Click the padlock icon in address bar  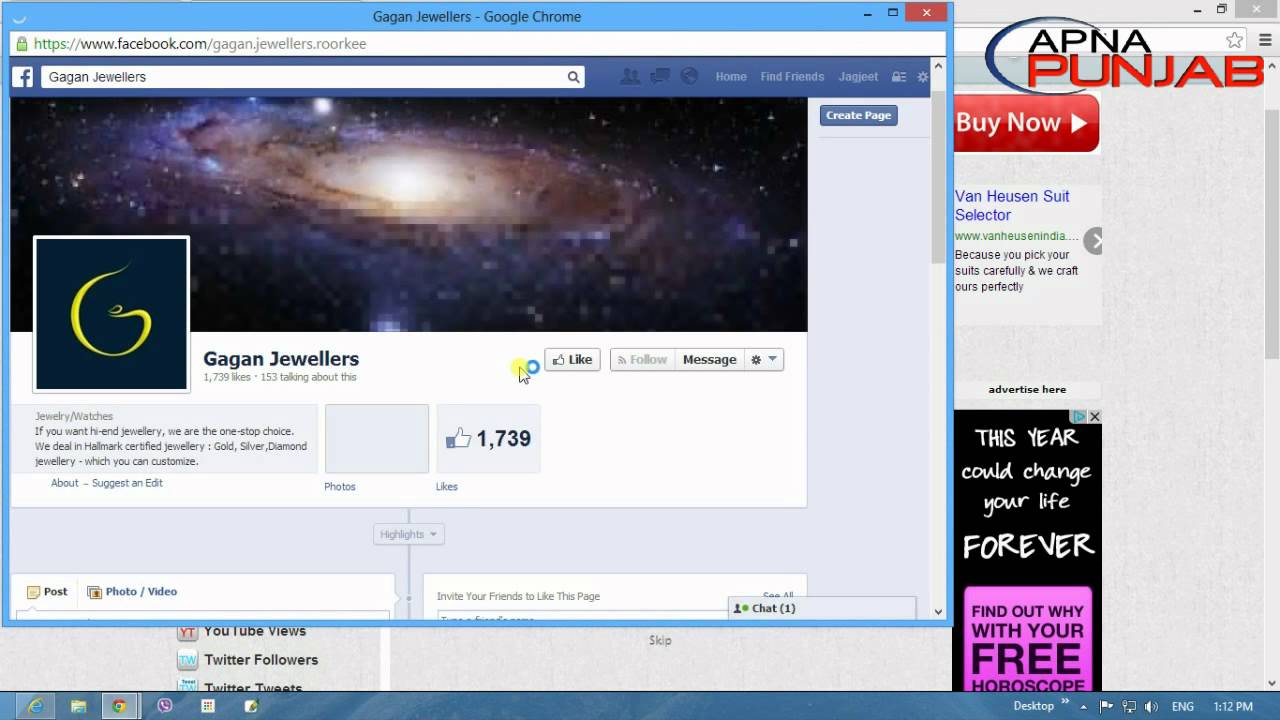pos(21,44)
